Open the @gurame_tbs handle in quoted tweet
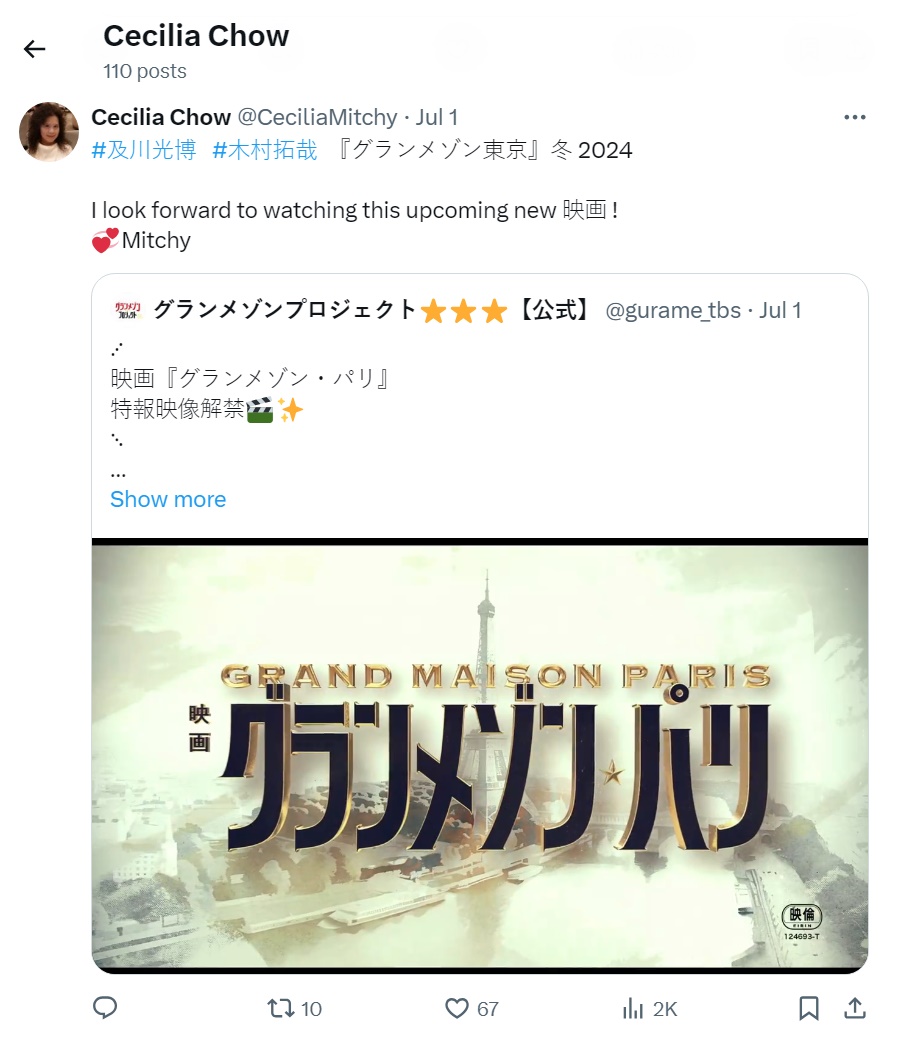Image resolution: width=898 pixels, height=1038 pixels. [673, 310]
